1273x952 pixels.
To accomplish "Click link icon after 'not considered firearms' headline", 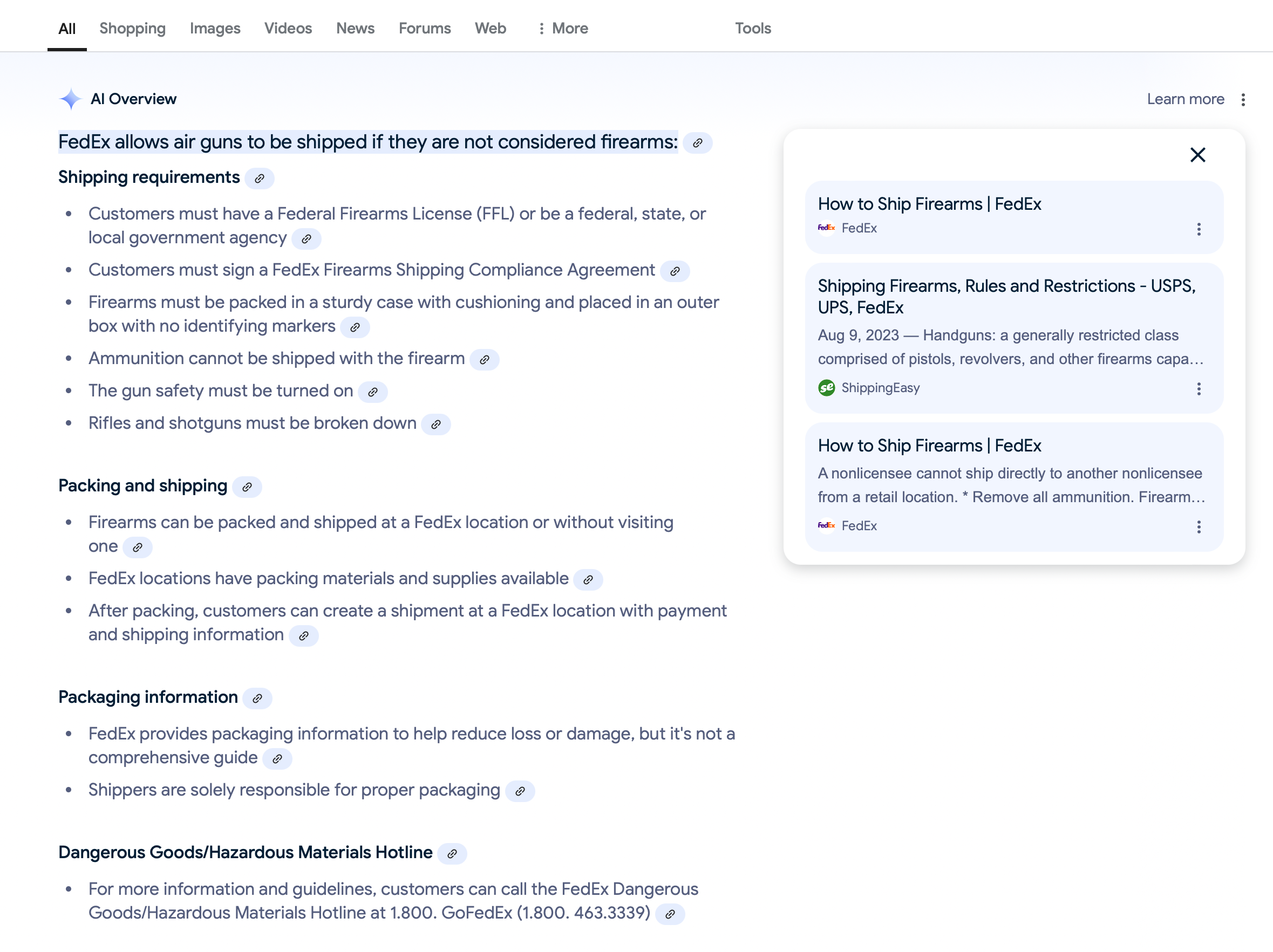I will pyautogui.click(x=698, y=142).
